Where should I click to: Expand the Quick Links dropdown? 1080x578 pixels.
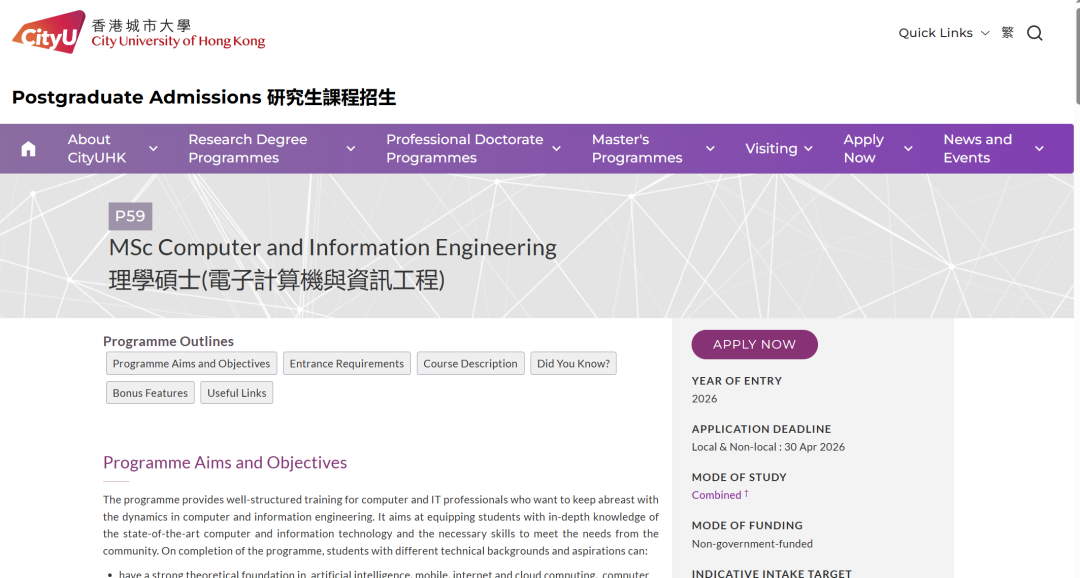(944, 33)
